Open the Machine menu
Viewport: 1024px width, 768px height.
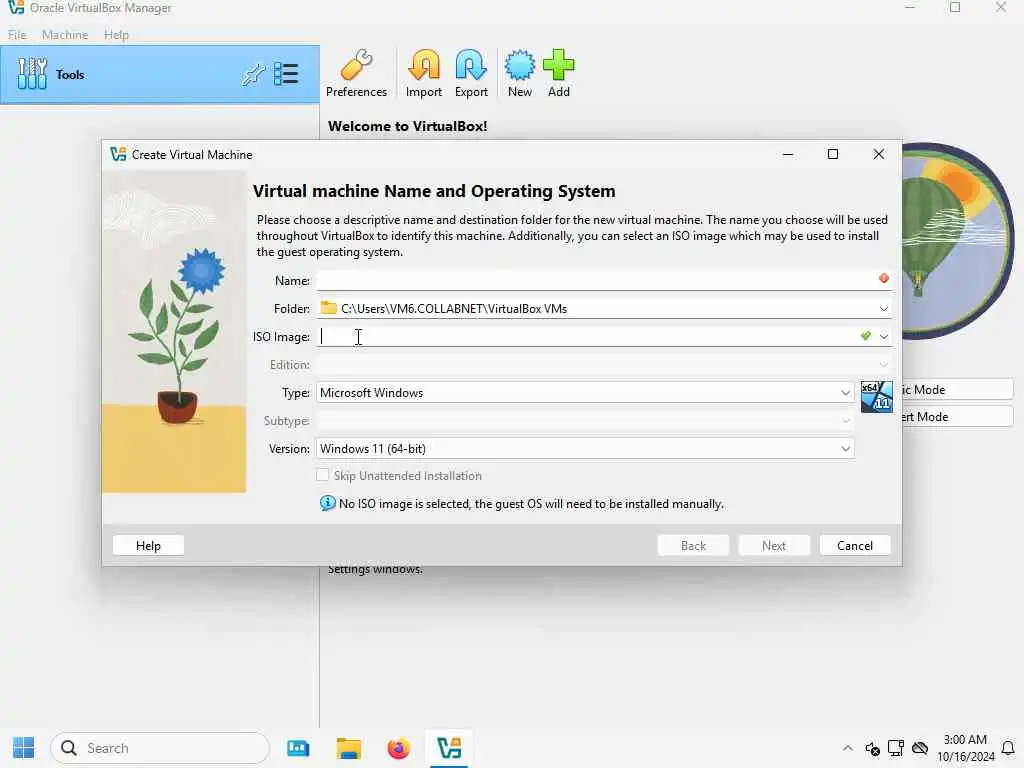point(65,35)
